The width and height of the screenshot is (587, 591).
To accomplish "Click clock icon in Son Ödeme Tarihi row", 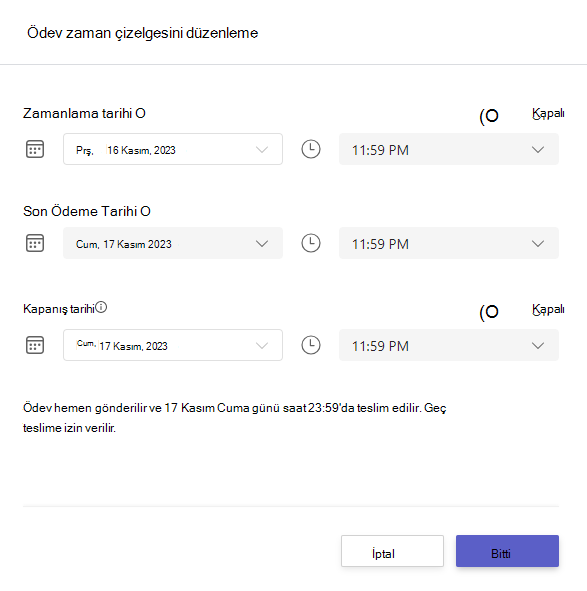I will 311,243.
